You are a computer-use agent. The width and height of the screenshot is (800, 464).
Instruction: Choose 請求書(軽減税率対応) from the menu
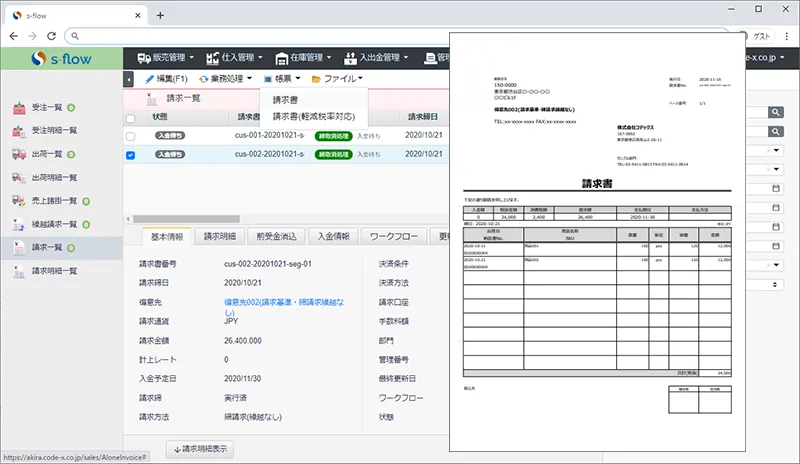[x=312, y=116]
